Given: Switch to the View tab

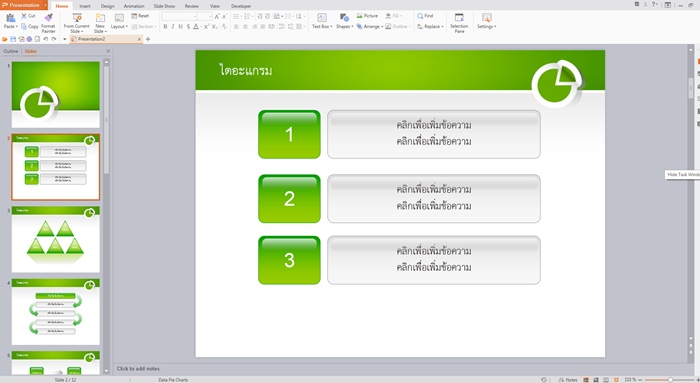Looking at the screenshot, I should click(215, 6).
